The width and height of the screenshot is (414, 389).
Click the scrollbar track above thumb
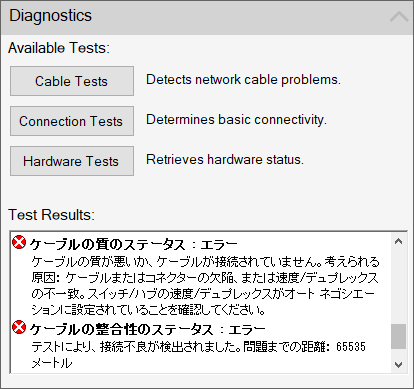click(398, 287)
